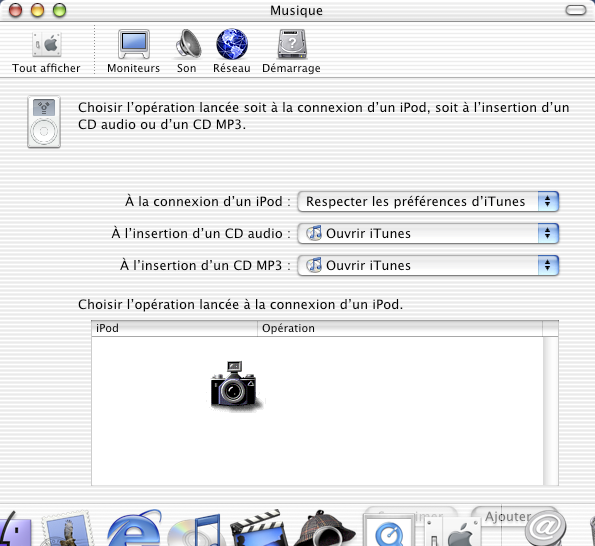The width and height of the screenshot is (595, 546).
Task: Launch Internet Explorer from the Dock
Action: 135,529
